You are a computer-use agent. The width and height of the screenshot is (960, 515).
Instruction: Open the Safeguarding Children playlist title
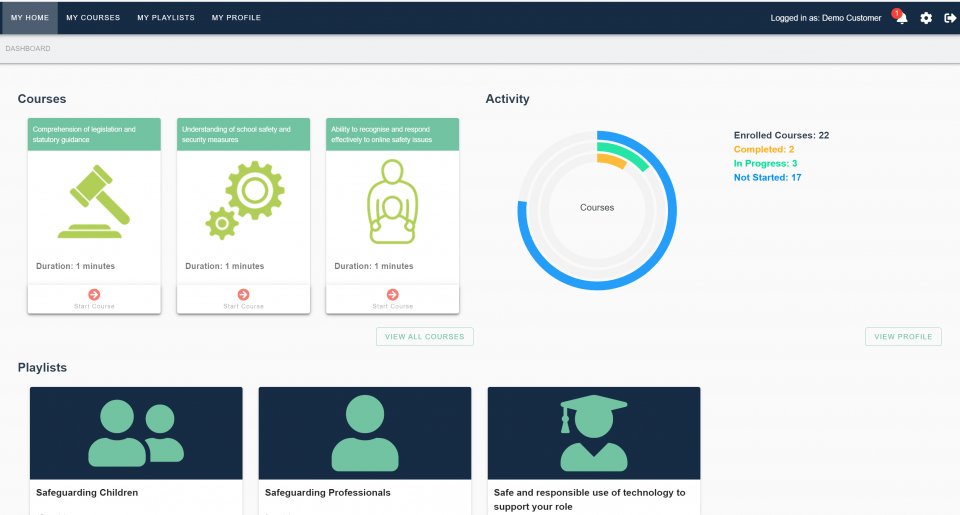(x=87, y=492)
